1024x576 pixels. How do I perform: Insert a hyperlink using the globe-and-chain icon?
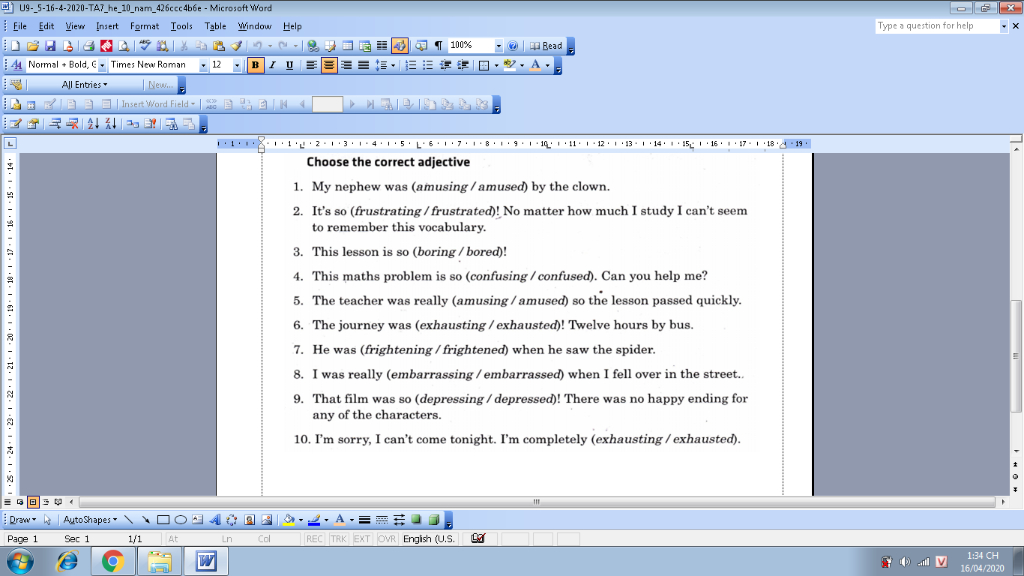tap(313, 46)
